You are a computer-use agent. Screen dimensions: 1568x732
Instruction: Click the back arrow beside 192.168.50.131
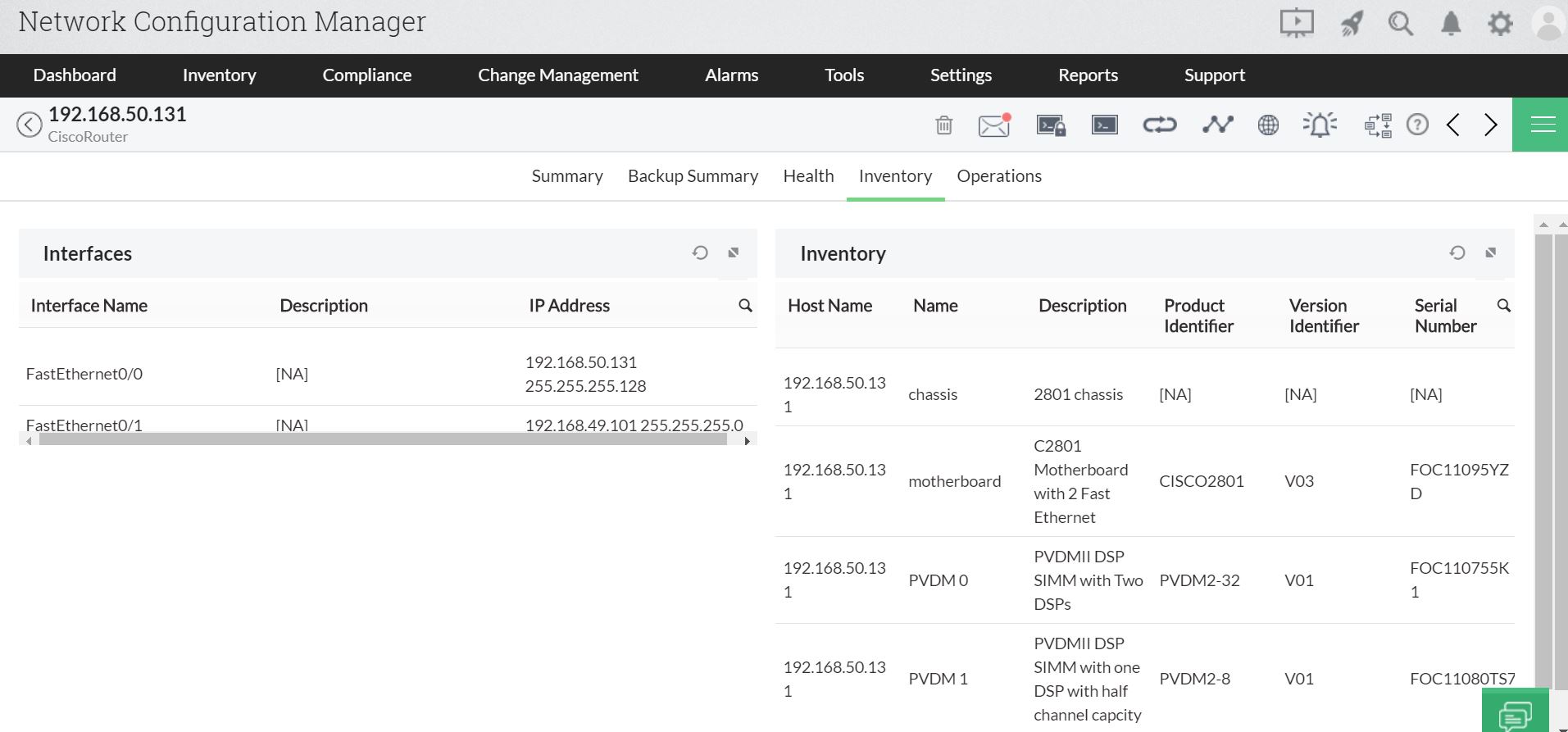[x=30, y=125]
